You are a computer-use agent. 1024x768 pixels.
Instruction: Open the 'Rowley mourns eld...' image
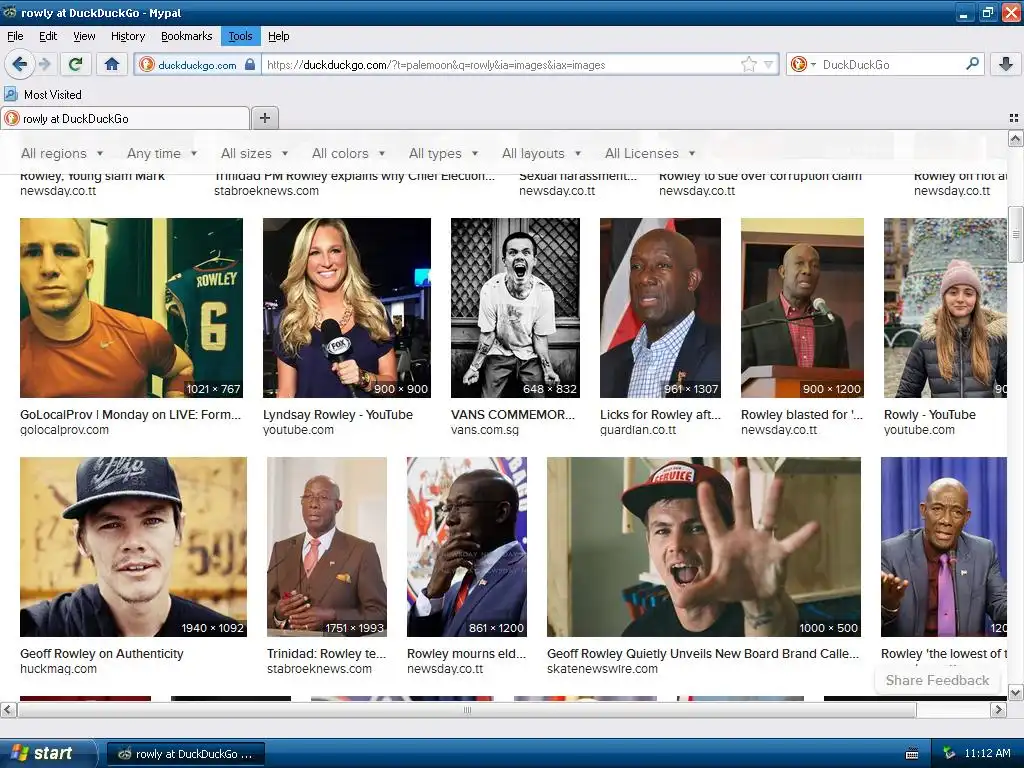pyautogui.click(x=467, y=547)
